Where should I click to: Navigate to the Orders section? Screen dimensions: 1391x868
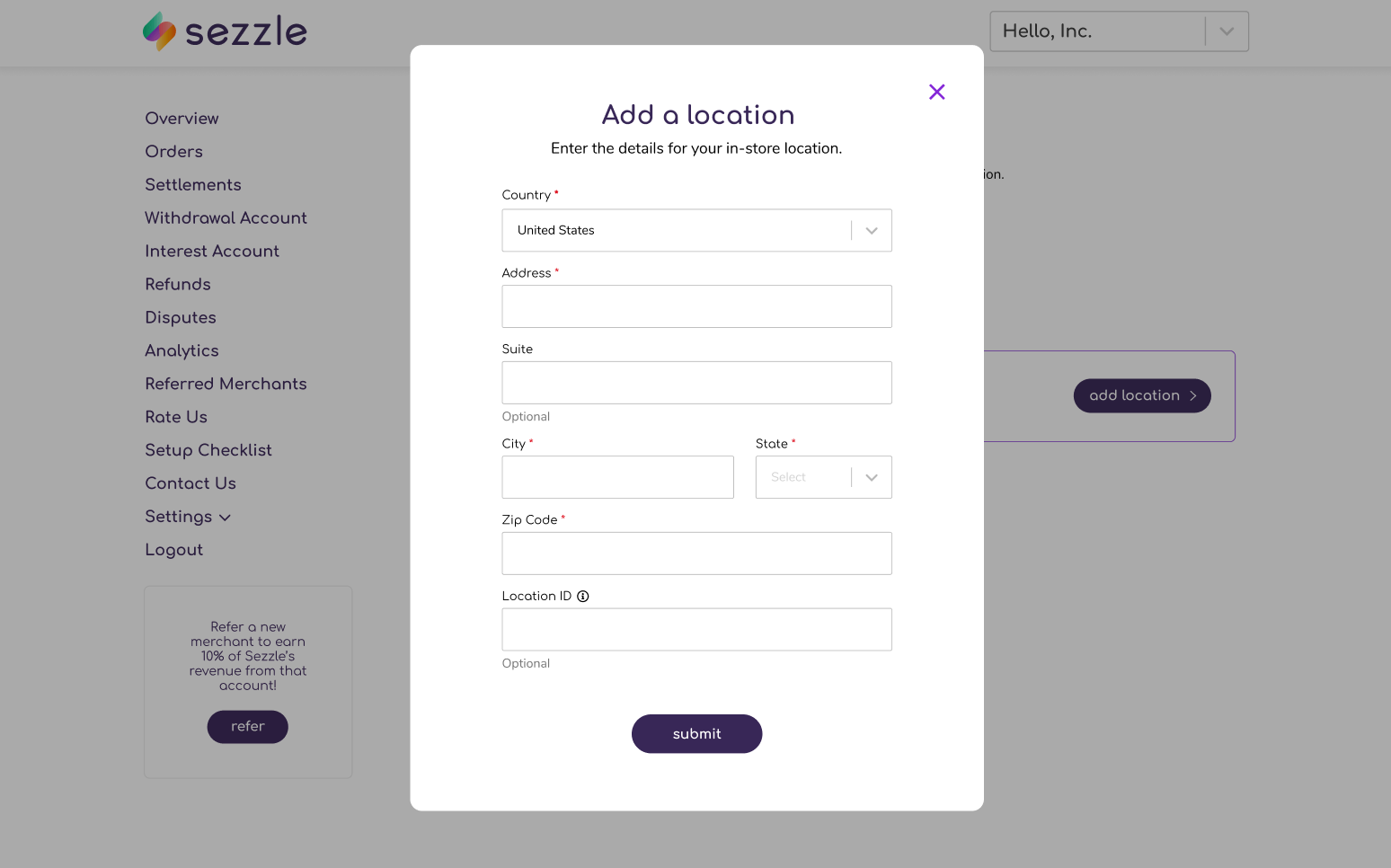point(173,152)
